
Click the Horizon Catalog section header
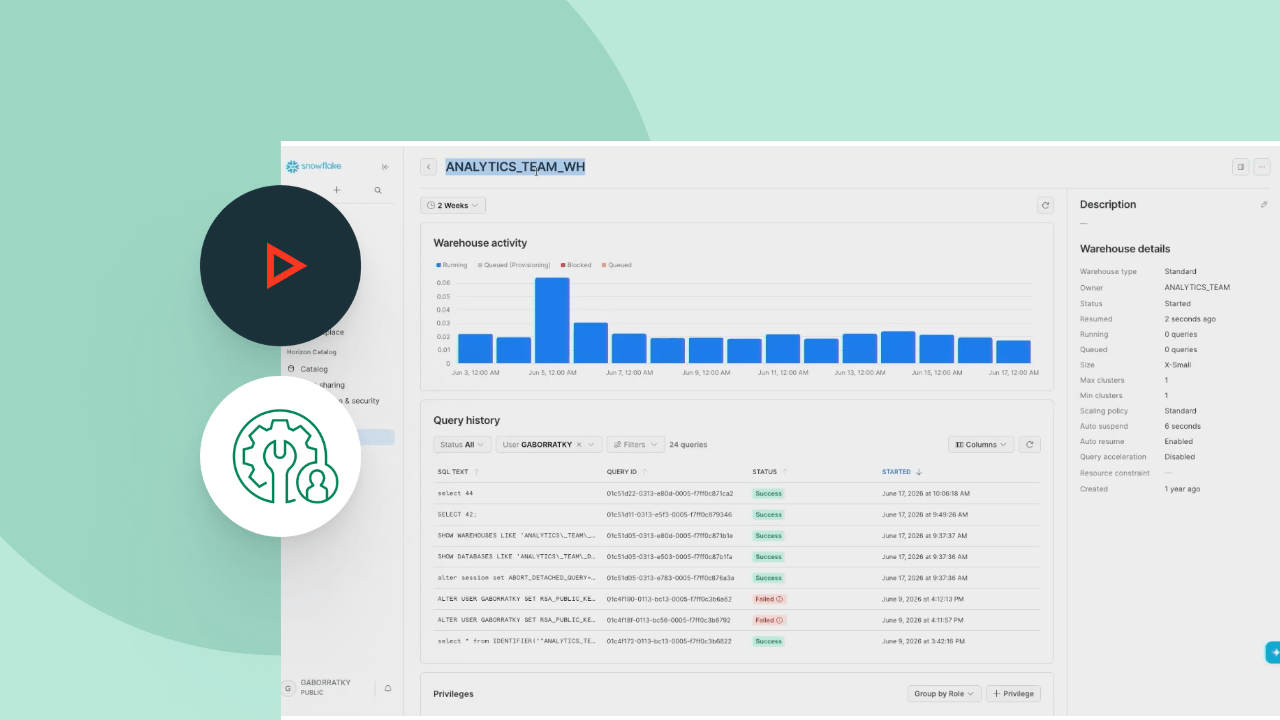pos(311,352)
